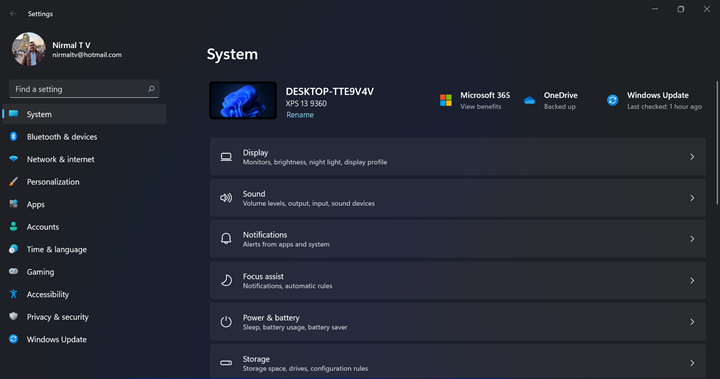Expand the Focus assist row chevron
The image size is (720, 379).
[692, 280]
